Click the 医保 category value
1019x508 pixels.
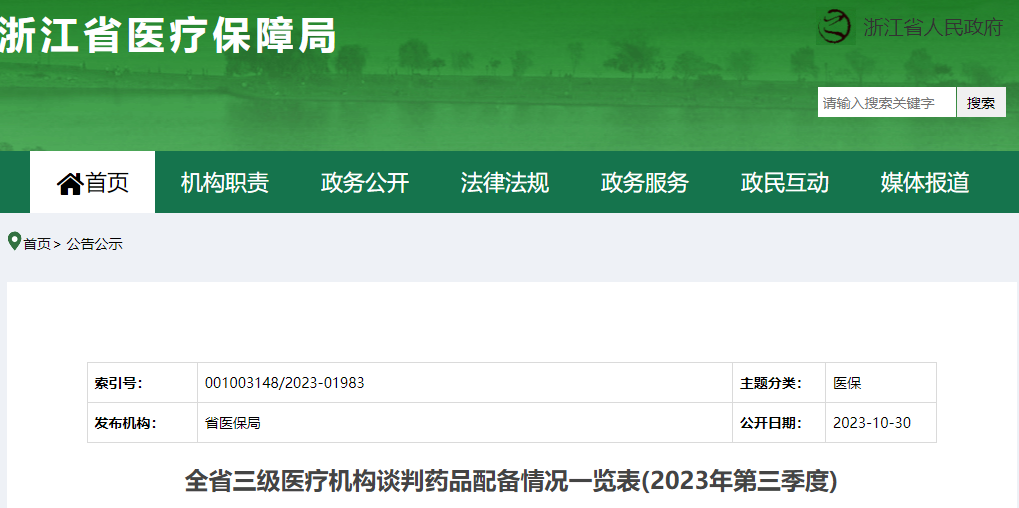tap(847, 383)
